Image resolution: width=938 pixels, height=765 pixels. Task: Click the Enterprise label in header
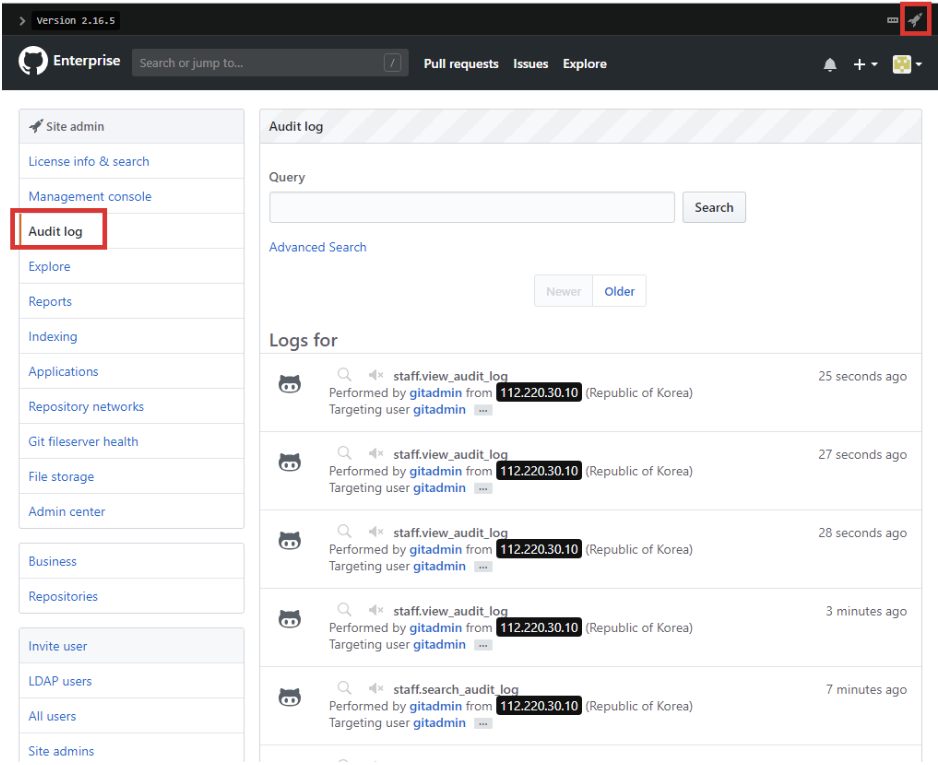point(87,60)
